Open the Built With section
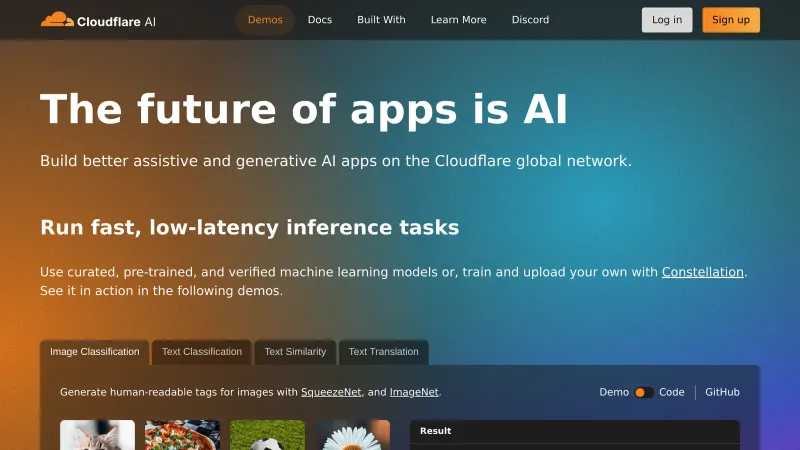Screen dimensions: 800x450 coord(381,20)
